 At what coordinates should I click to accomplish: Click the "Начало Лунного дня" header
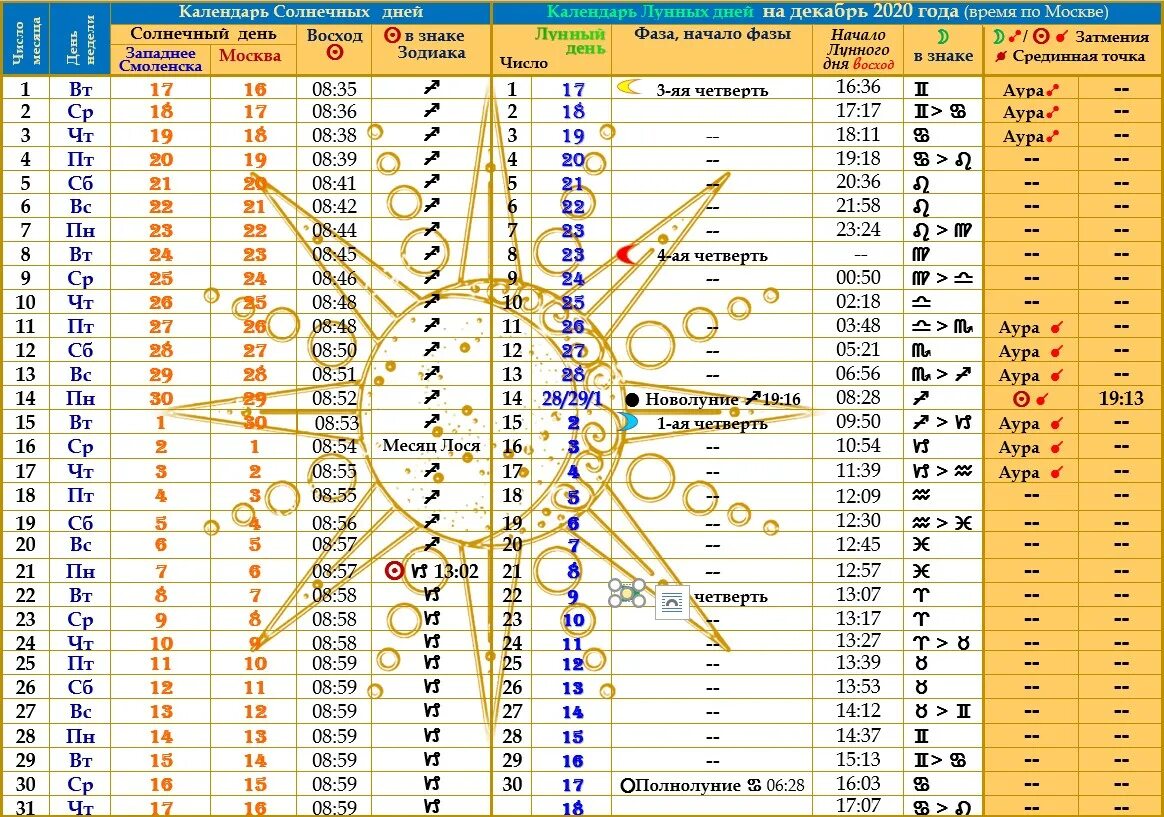[858, 49]
